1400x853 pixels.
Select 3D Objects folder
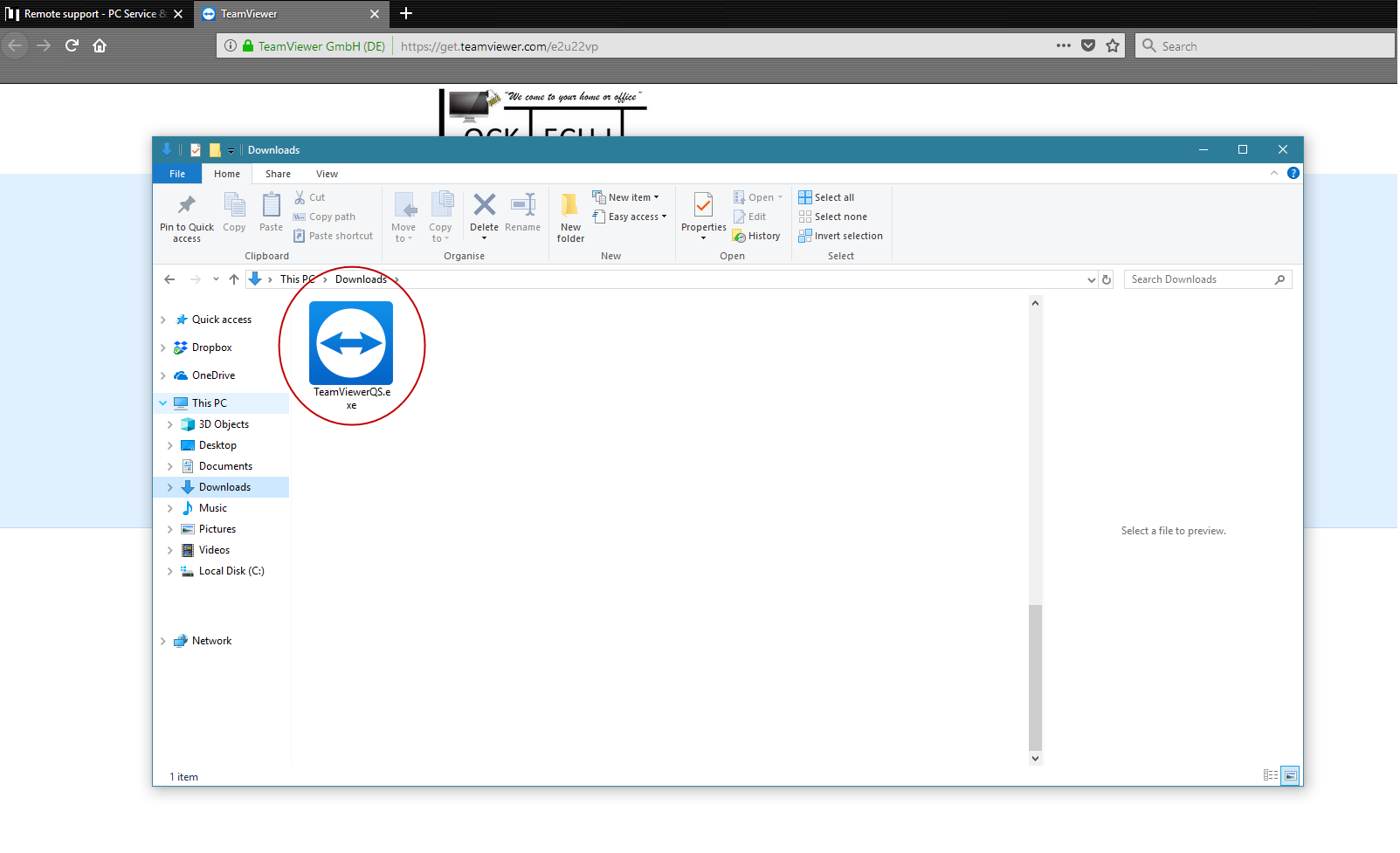pyautogui.click(x=224, y=424)
